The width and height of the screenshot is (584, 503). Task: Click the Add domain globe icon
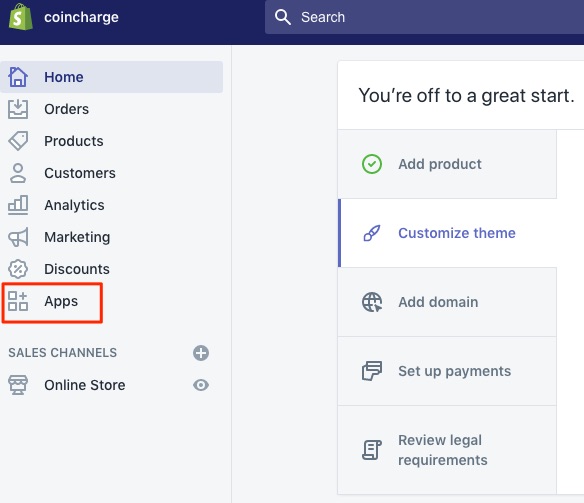(x=372, y=302)
